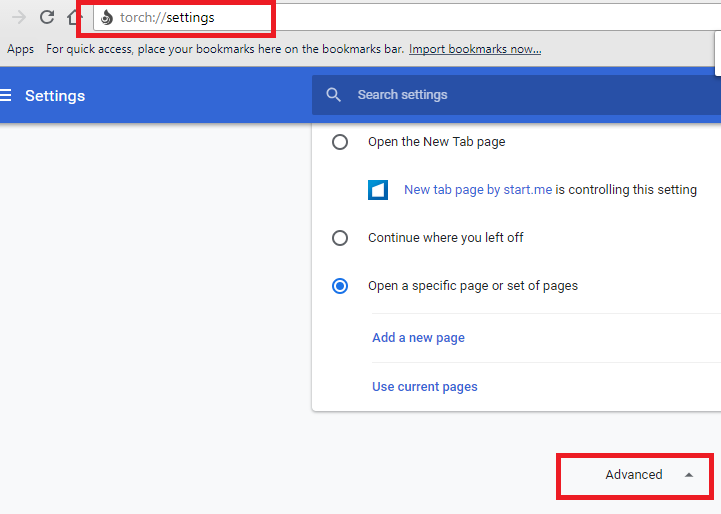Open the New tab page by start.me link
The image size is (721, 514).
tap(478, 190)
